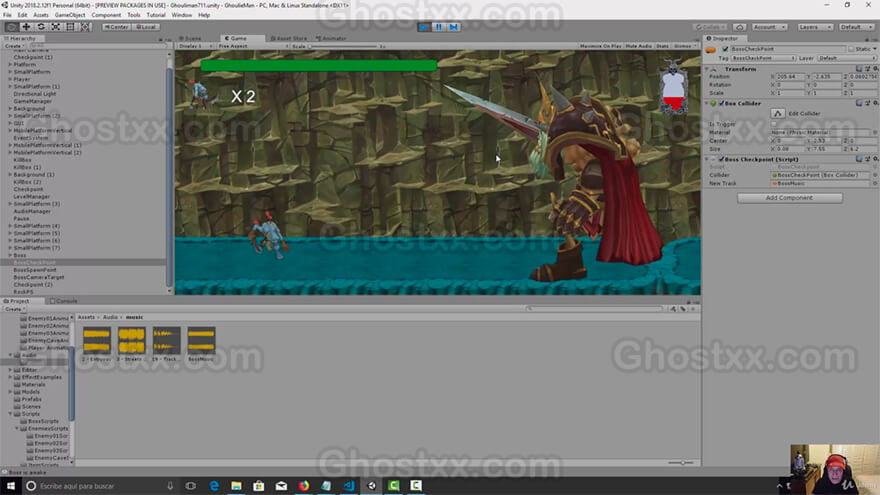Open File Explorer from the taskbar
Screen dimensions: 880x495
coord(236,485)
